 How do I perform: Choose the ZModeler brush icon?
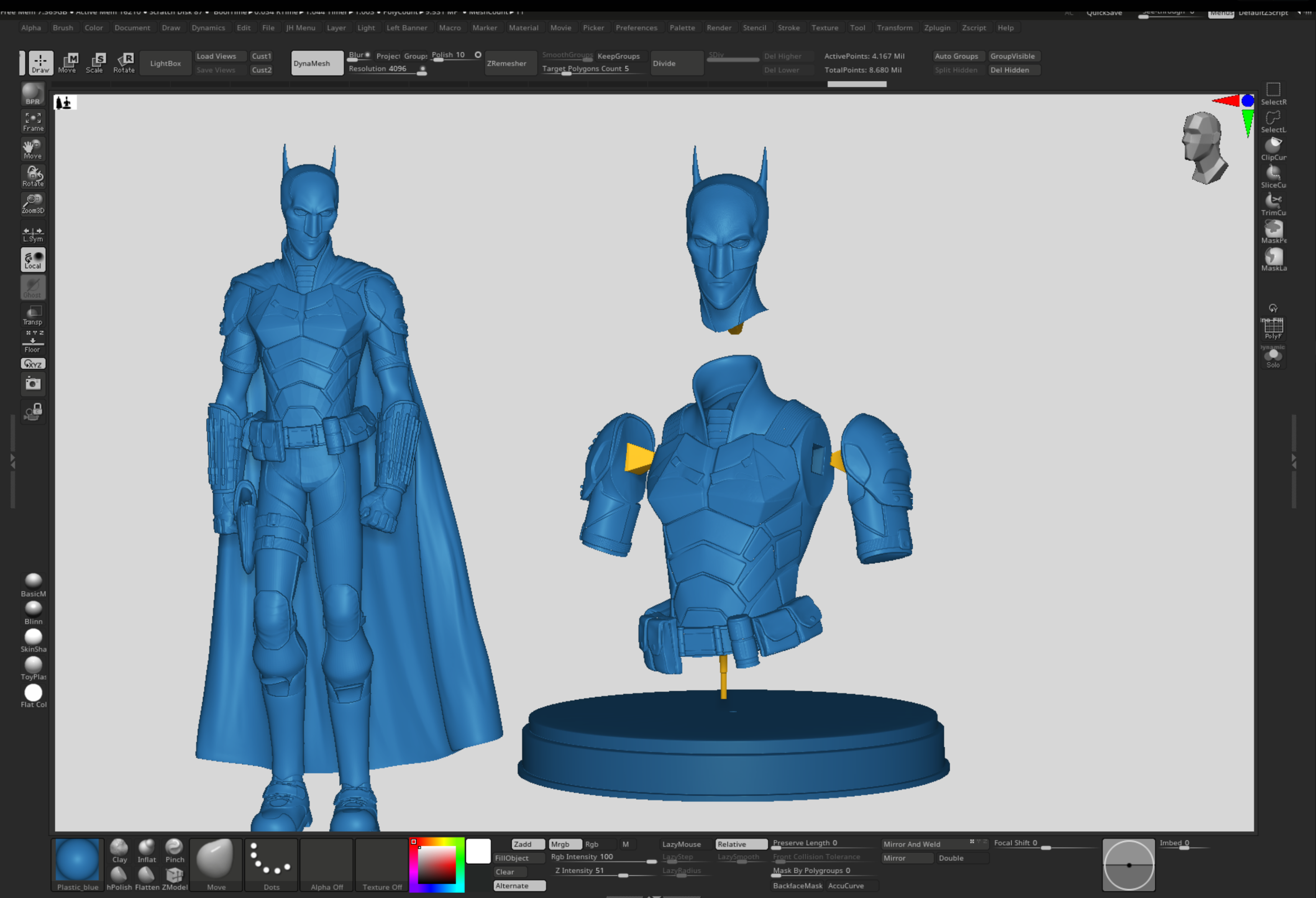click(174, 879)
